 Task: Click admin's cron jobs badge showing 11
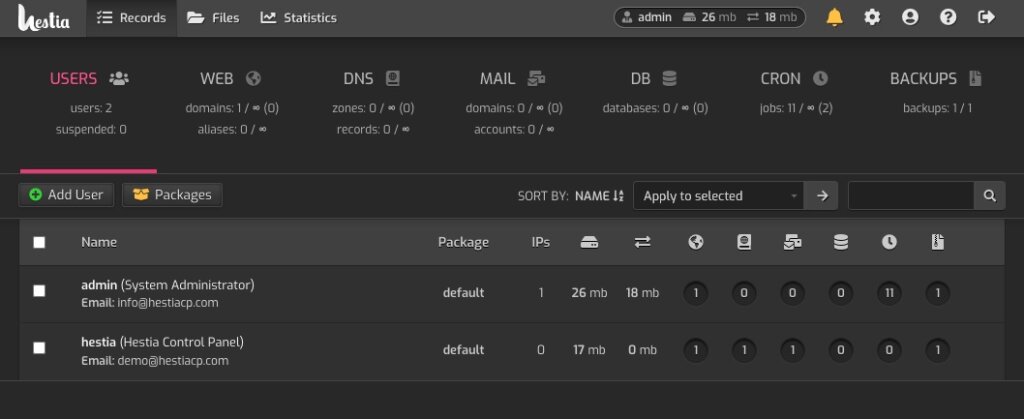[889, 293]
